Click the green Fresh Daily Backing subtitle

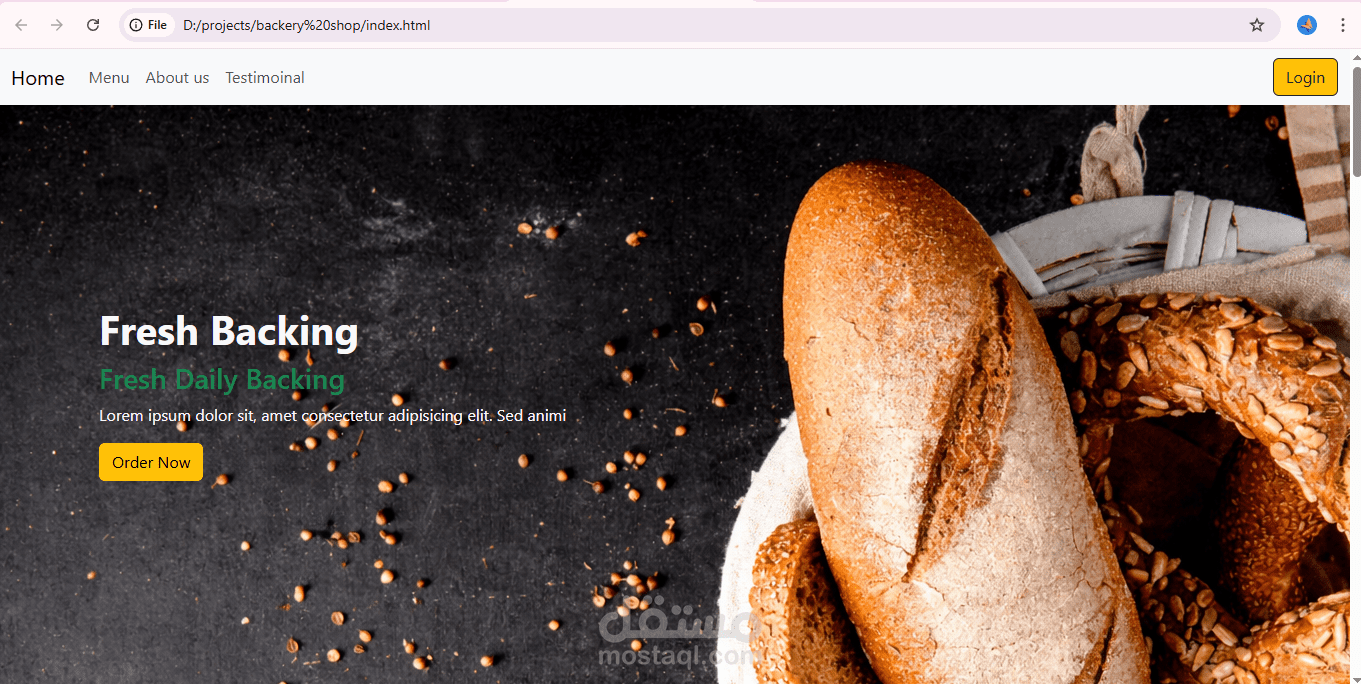coord(222,380)
